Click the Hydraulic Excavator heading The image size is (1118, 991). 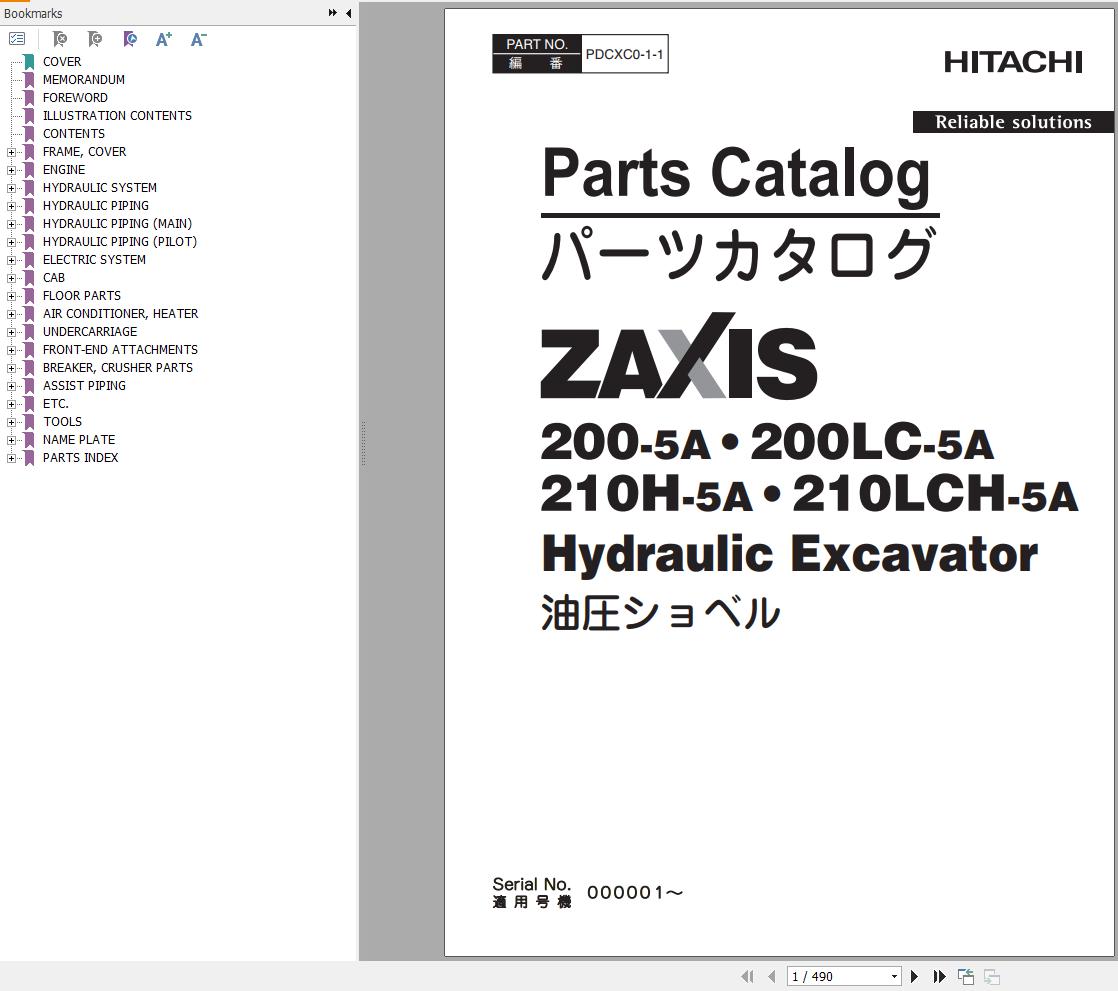tap(789, 555)
